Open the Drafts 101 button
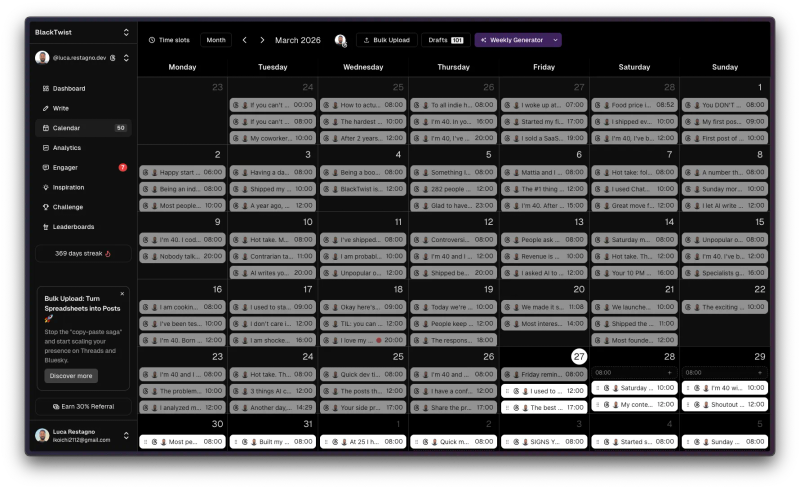 445,40
